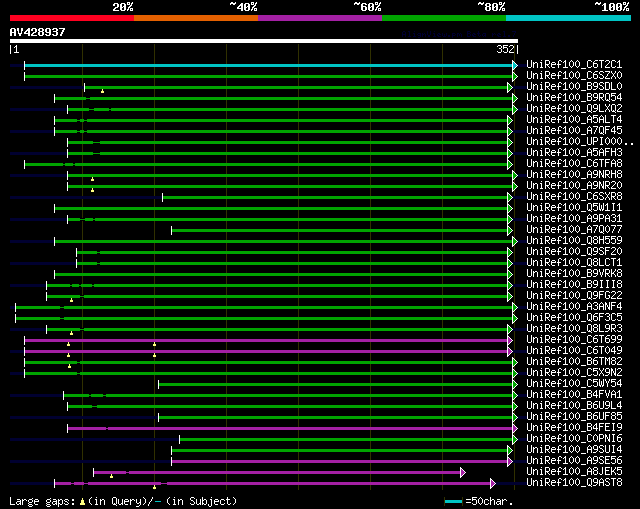
Task: Click the UniRef100_A9SUI4 label
Action: tap(574, 450)
